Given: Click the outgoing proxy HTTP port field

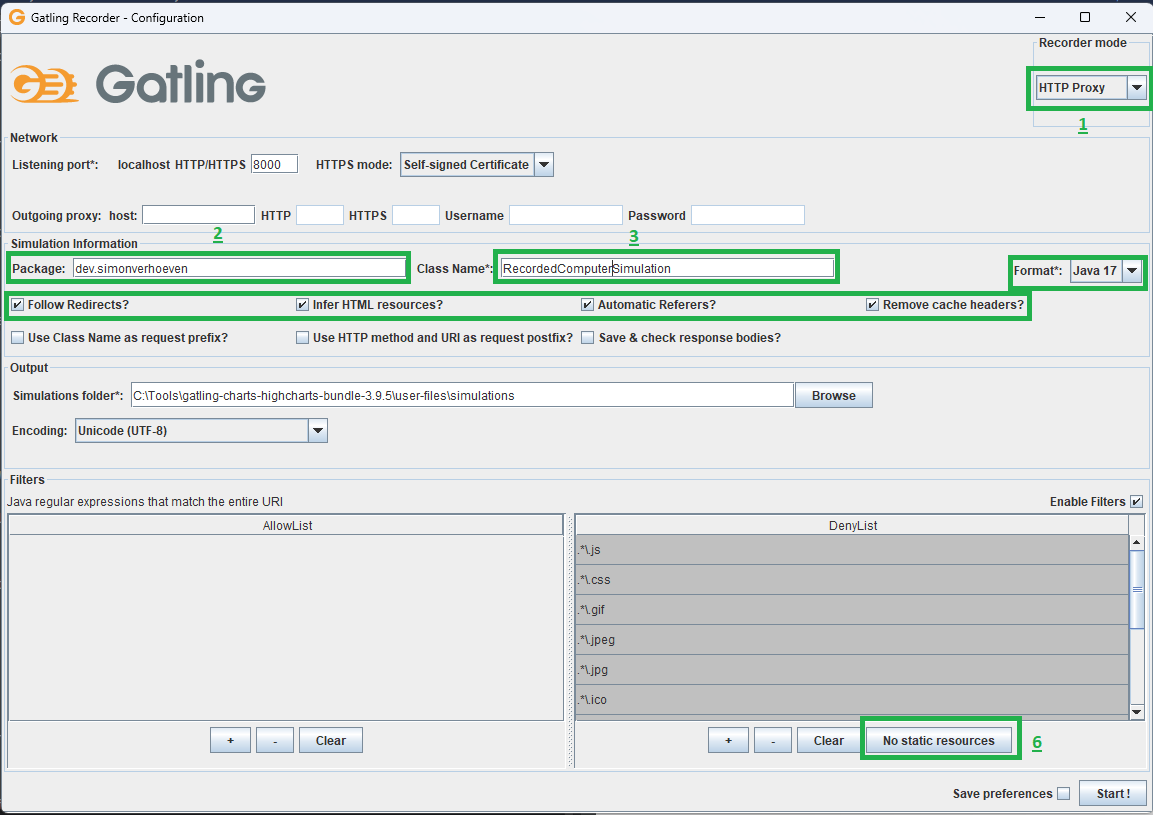Looking at the screenshot, I should (x=320, y=215).
